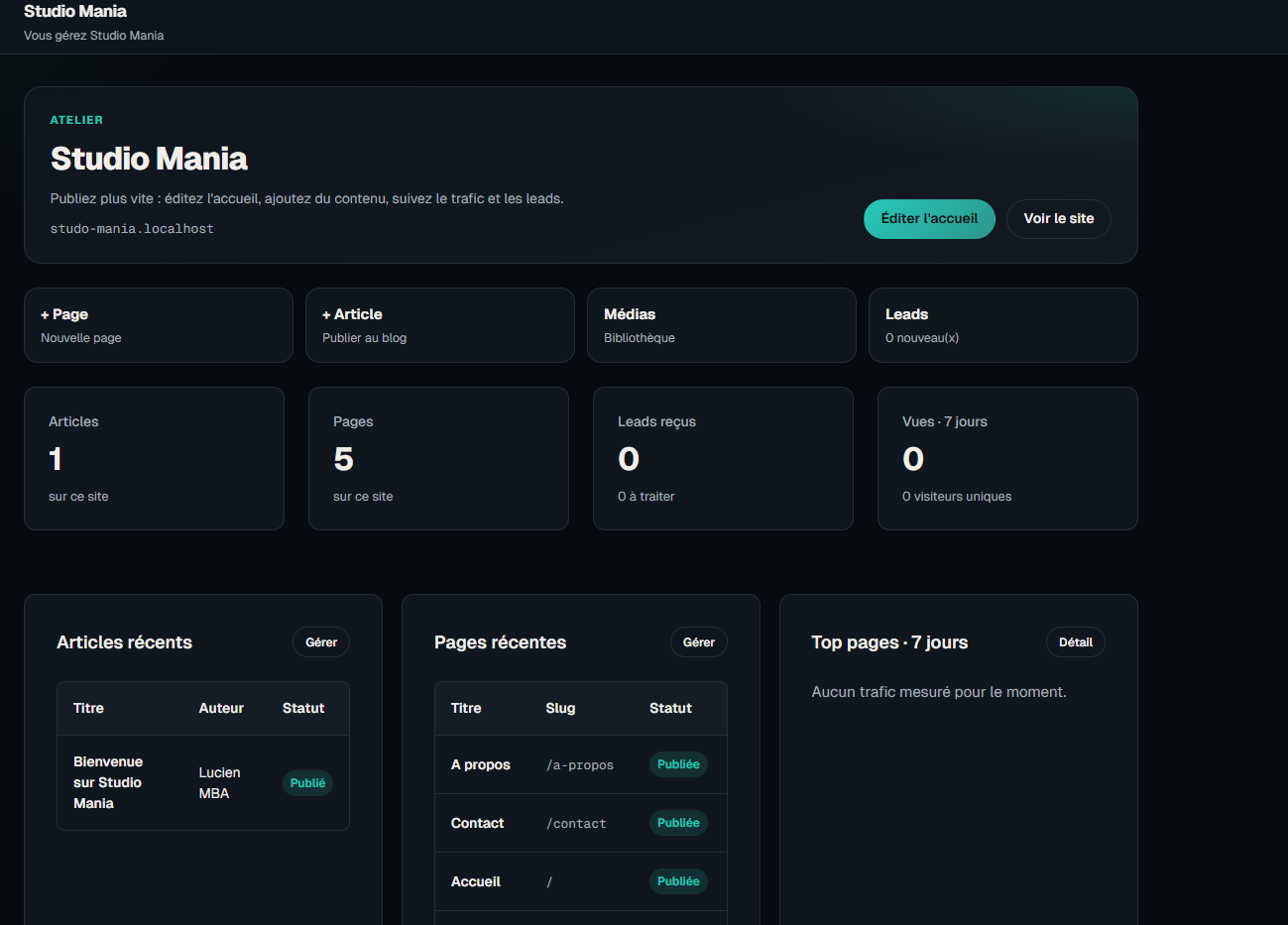Click the Pages récentes heading
1288x925 pixels.
500,642
